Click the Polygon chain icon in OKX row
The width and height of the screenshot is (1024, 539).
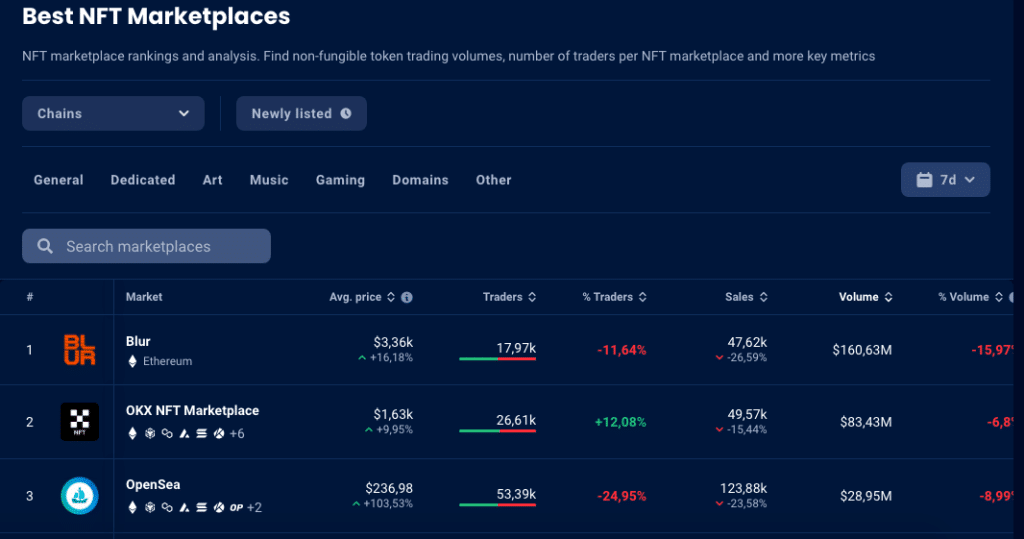[167, 433]
